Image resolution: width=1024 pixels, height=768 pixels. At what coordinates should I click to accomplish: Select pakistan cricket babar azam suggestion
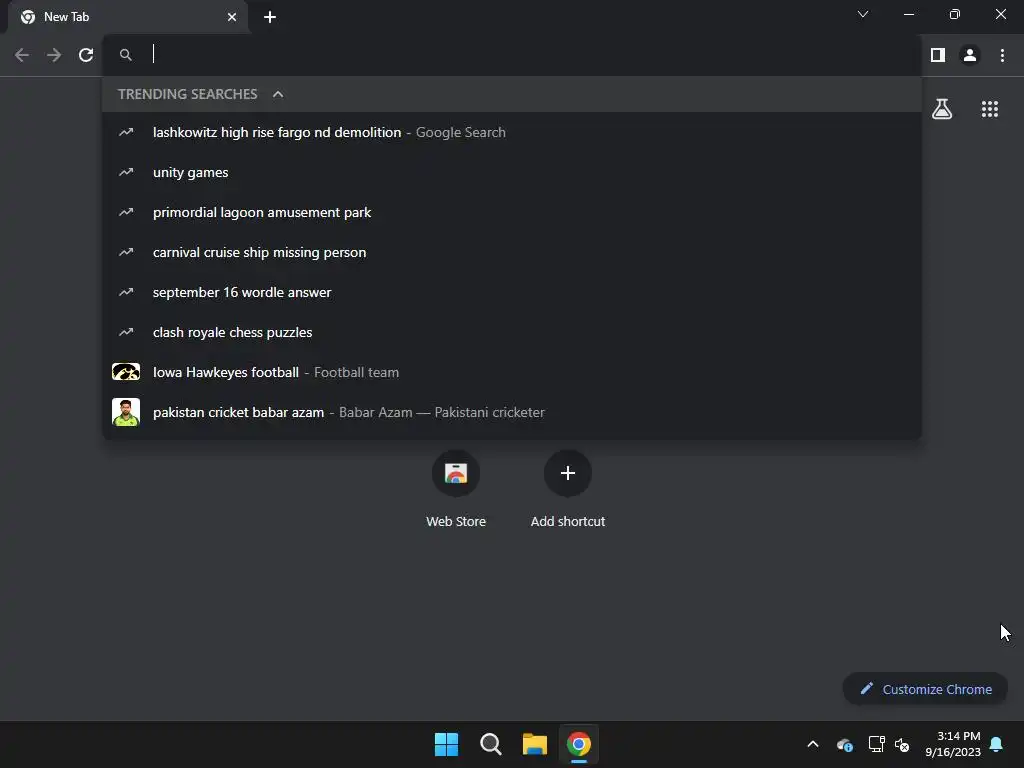tap(512, 412)
